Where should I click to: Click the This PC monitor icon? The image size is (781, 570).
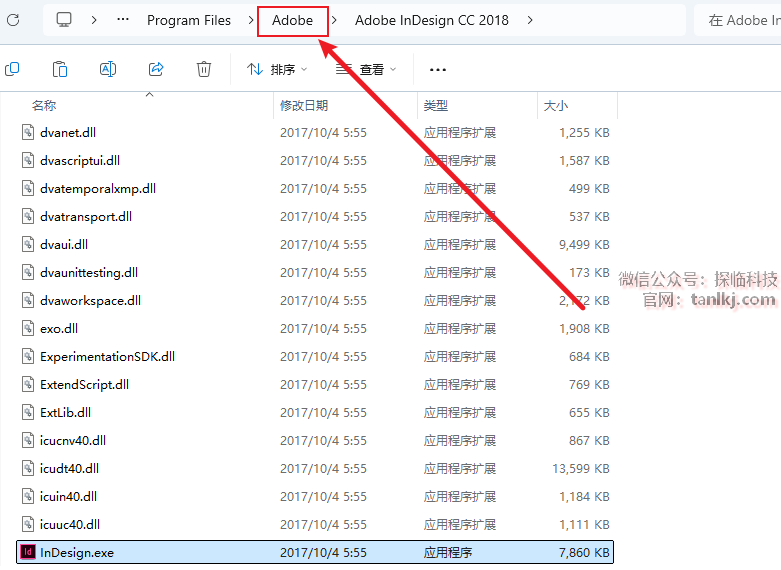64,20
